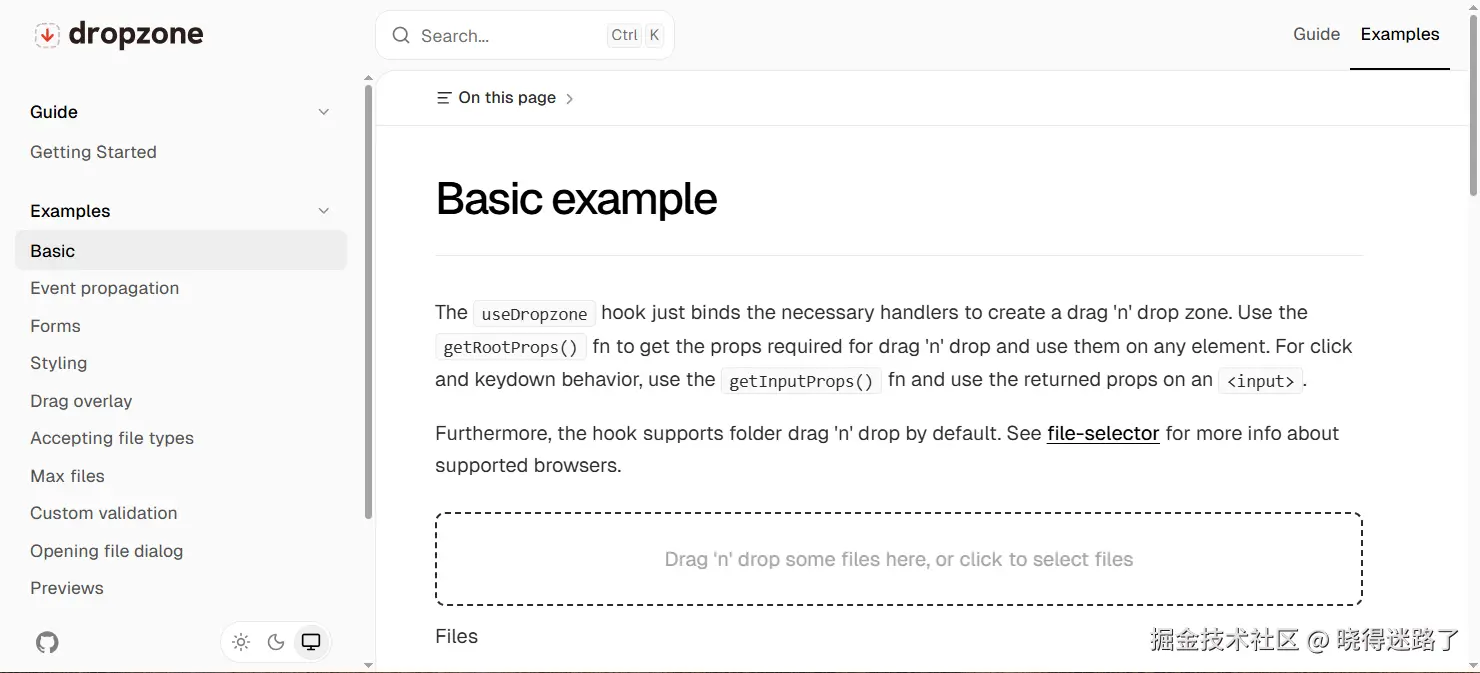Open the Accepting file types example
1480x673 pixels.
pos(112,438)
